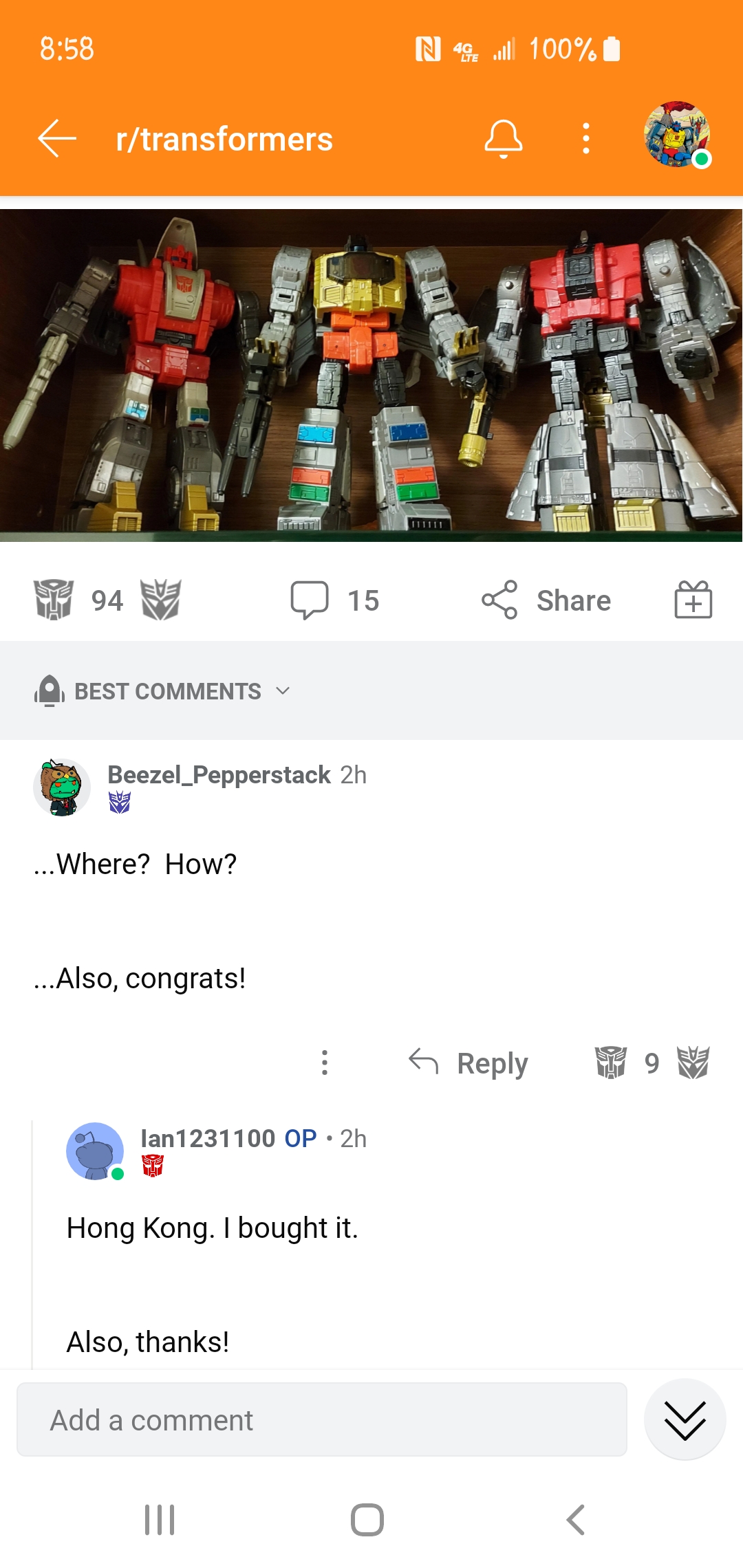The width and height of the screenshot is (743, 1568).
Task: Share this post
Action: 546,600
